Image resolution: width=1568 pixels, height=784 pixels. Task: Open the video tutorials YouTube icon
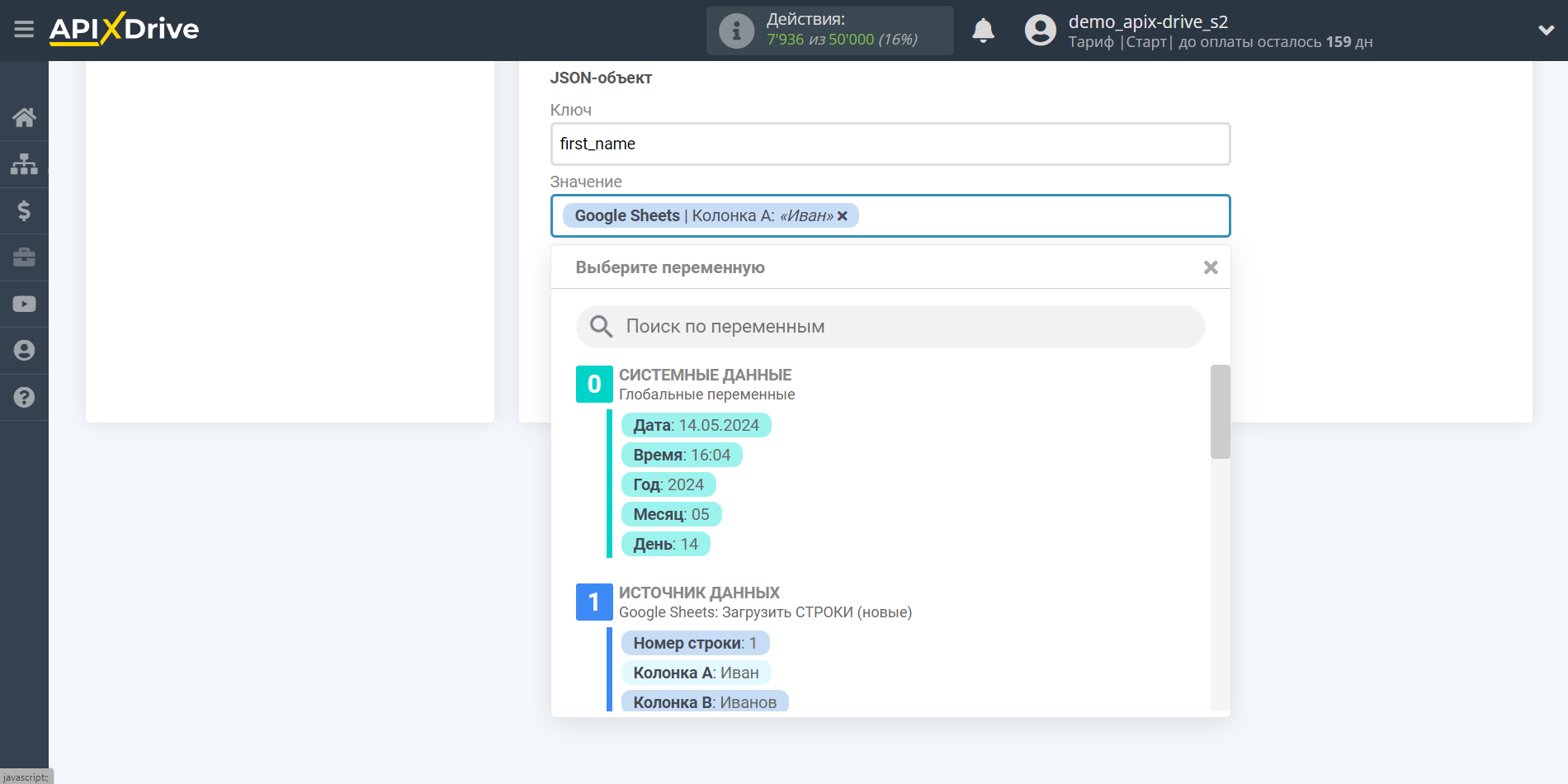tap(24, 304)
